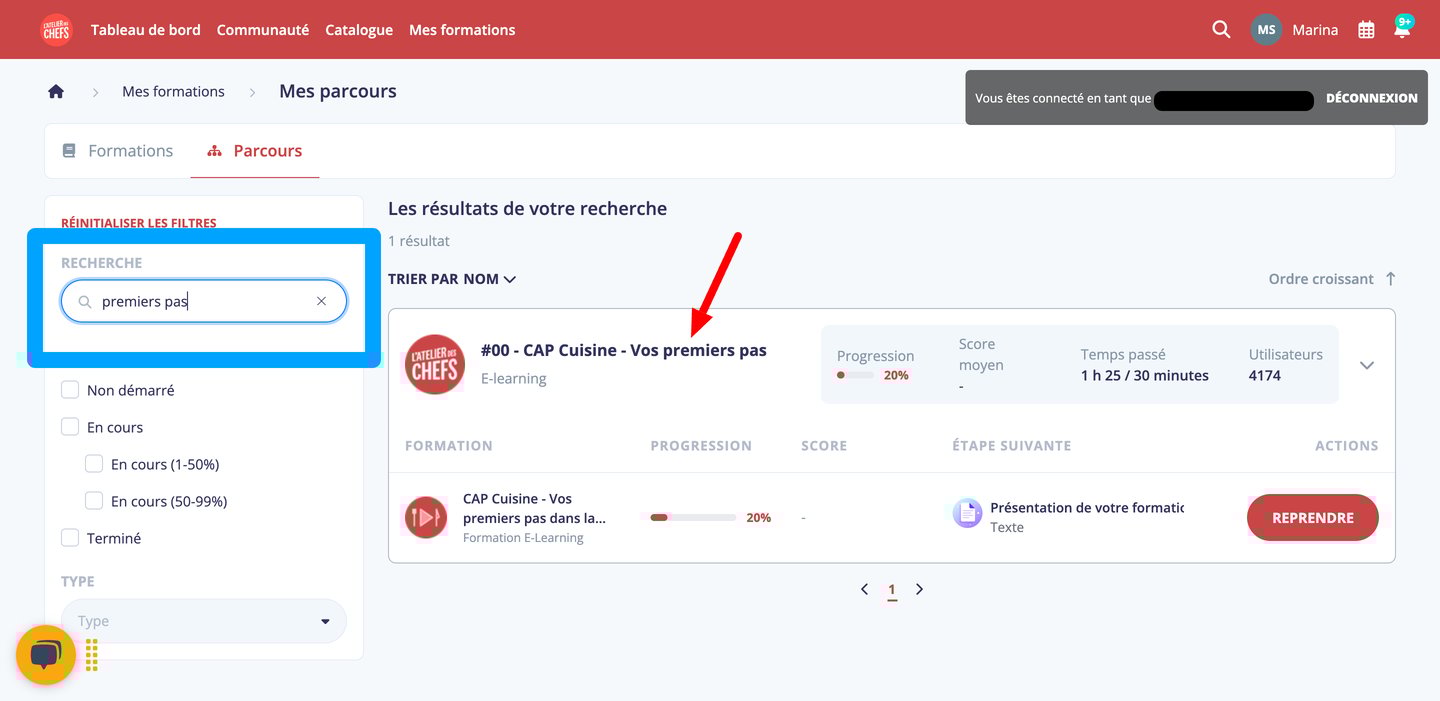Collapse the CAP Cuisine result with its chevron
The width and height of the screenshot is (1440, 701).
(1366, 365)
